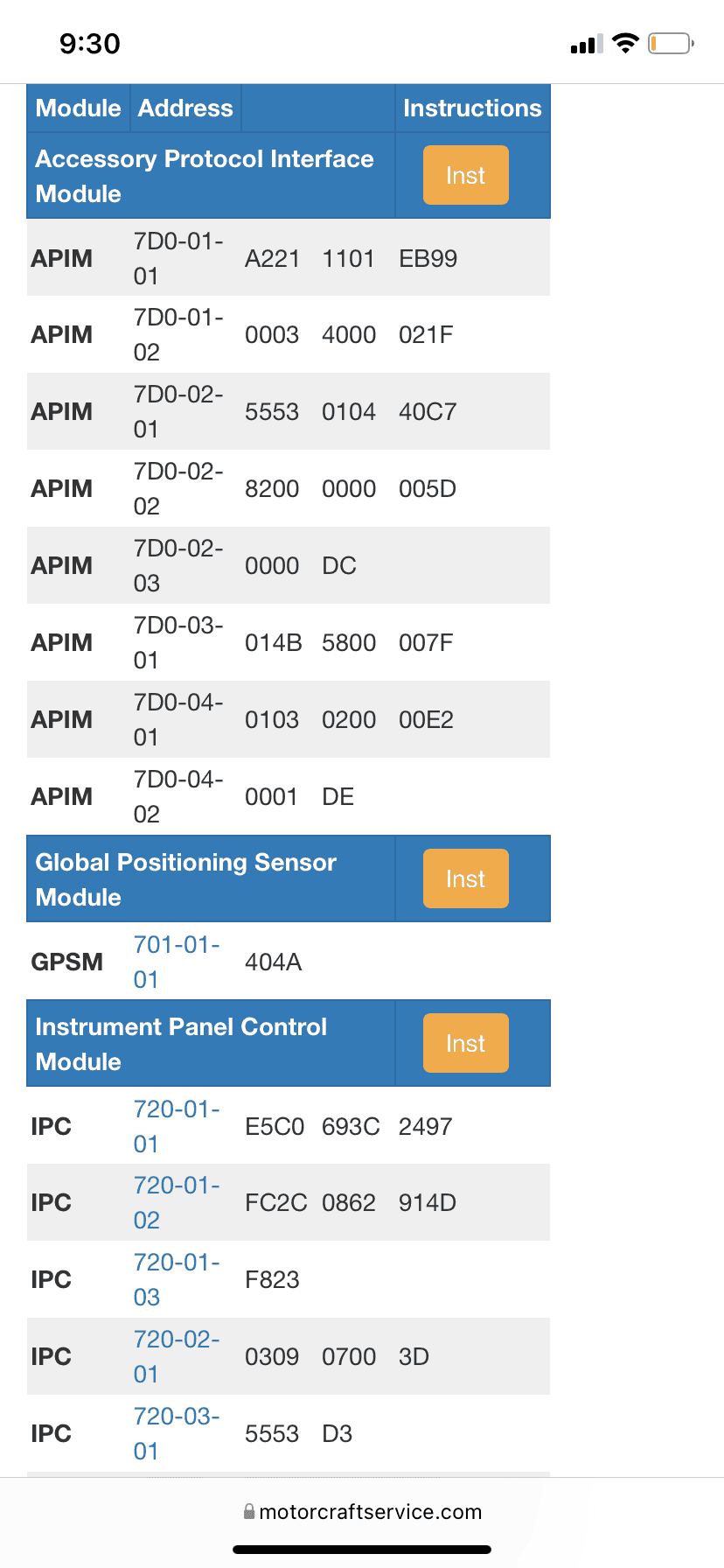The width and height of the screenshot is (724, 1568).
Task: Open GPSM address link 701-01-01
Action: coord(177,962)
